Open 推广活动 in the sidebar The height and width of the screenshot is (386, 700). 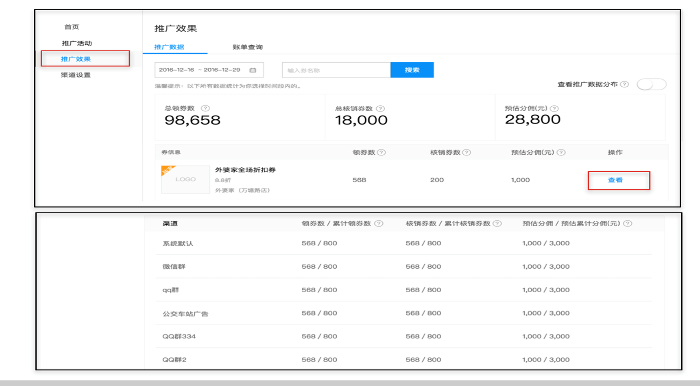(77, 43)
